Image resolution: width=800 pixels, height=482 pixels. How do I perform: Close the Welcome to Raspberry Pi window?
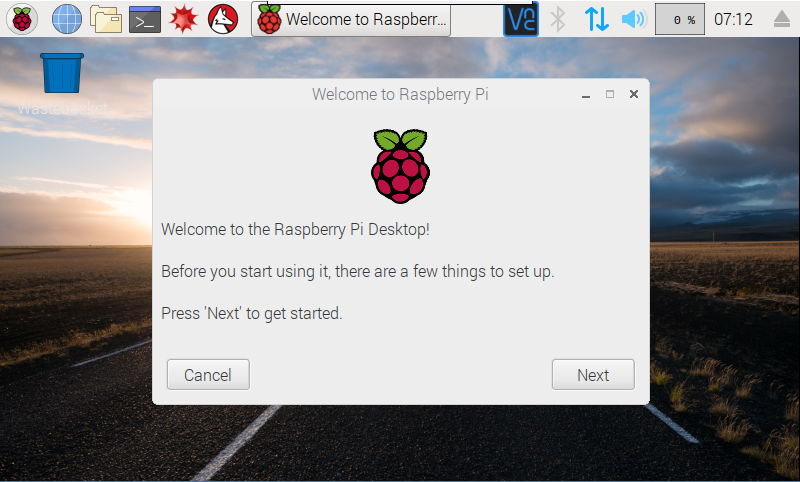[634, 94]
